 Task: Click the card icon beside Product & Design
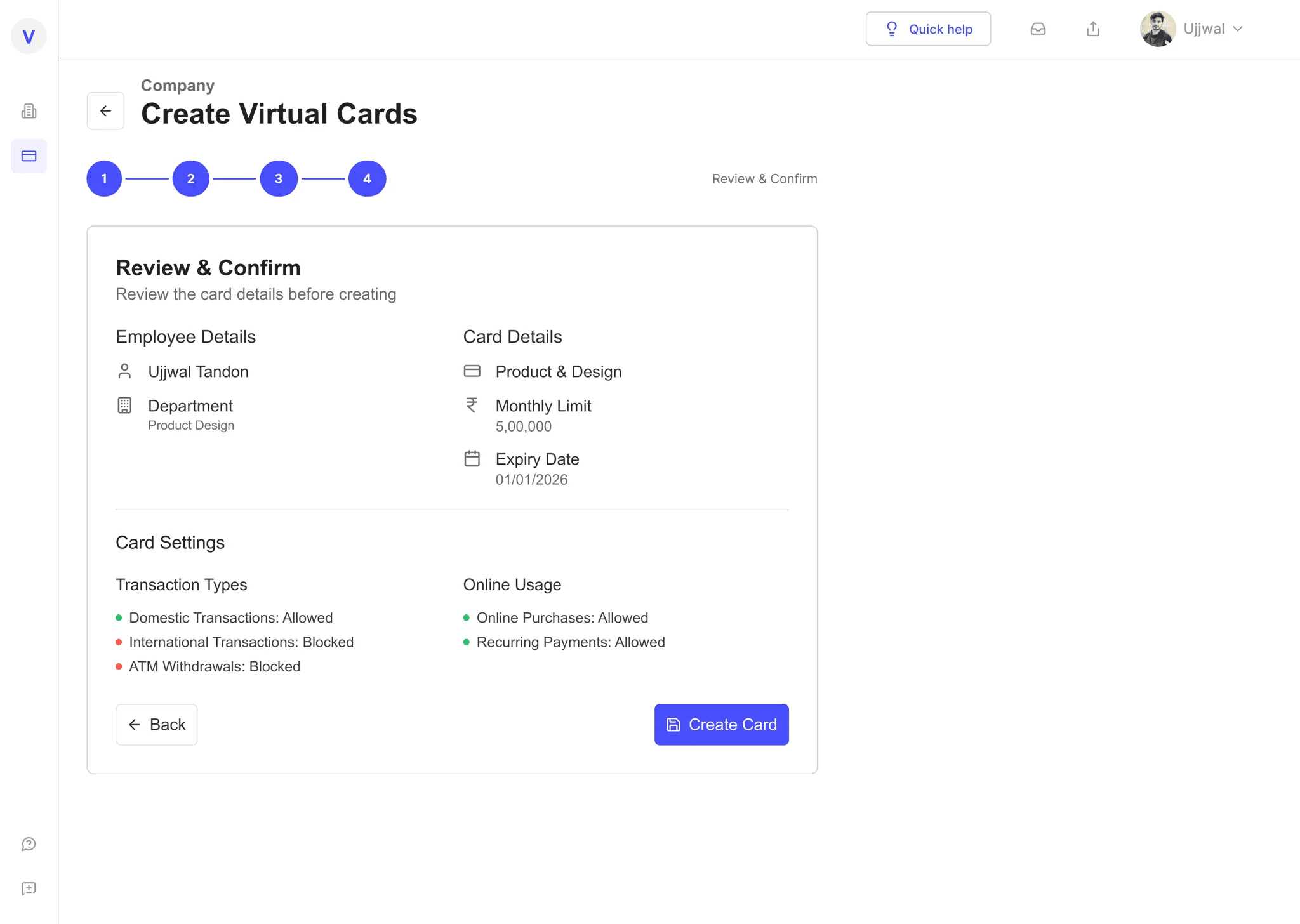pos(472,371)
